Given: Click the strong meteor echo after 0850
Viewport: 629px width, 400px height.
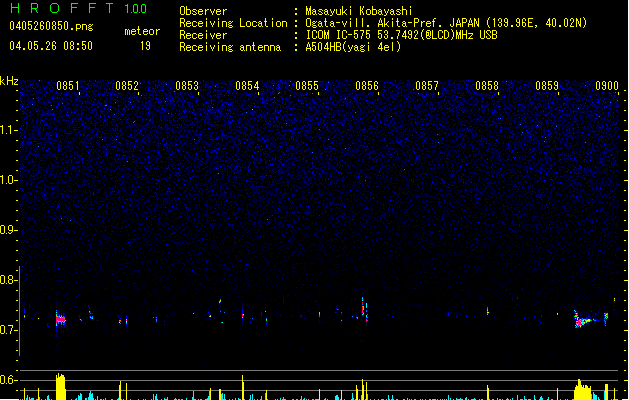Looking at the screenshot, I should tap(60, 319).
